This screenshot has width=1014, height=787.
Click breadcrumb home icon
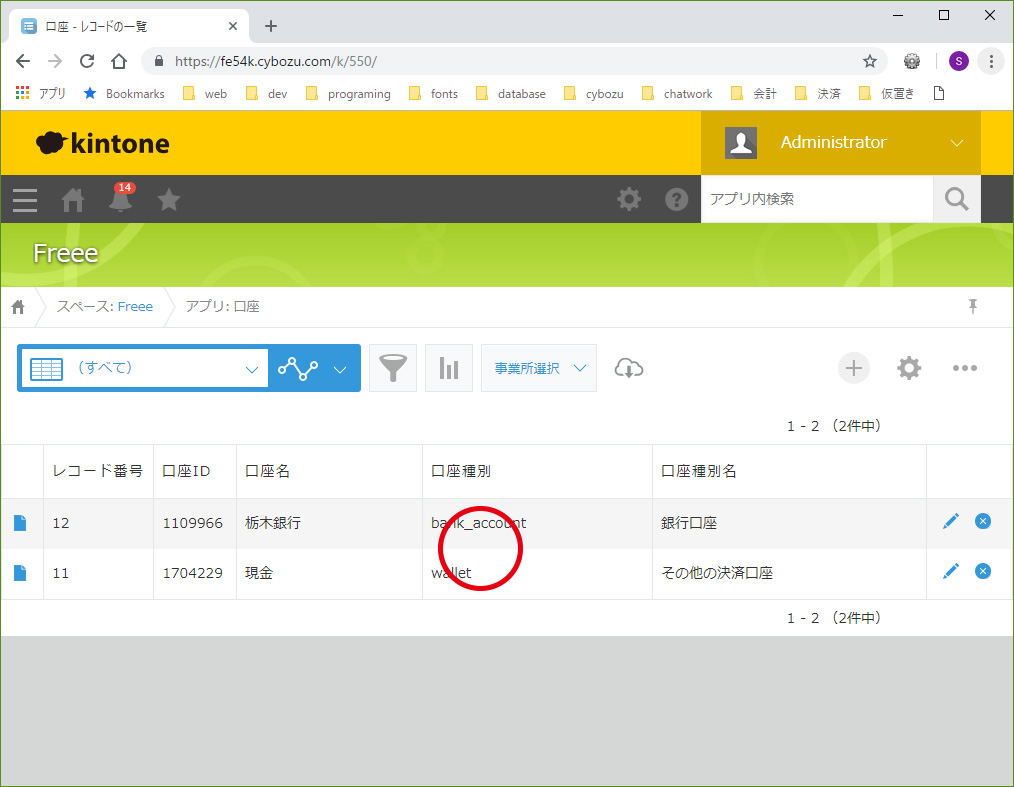tap(18, 307)
